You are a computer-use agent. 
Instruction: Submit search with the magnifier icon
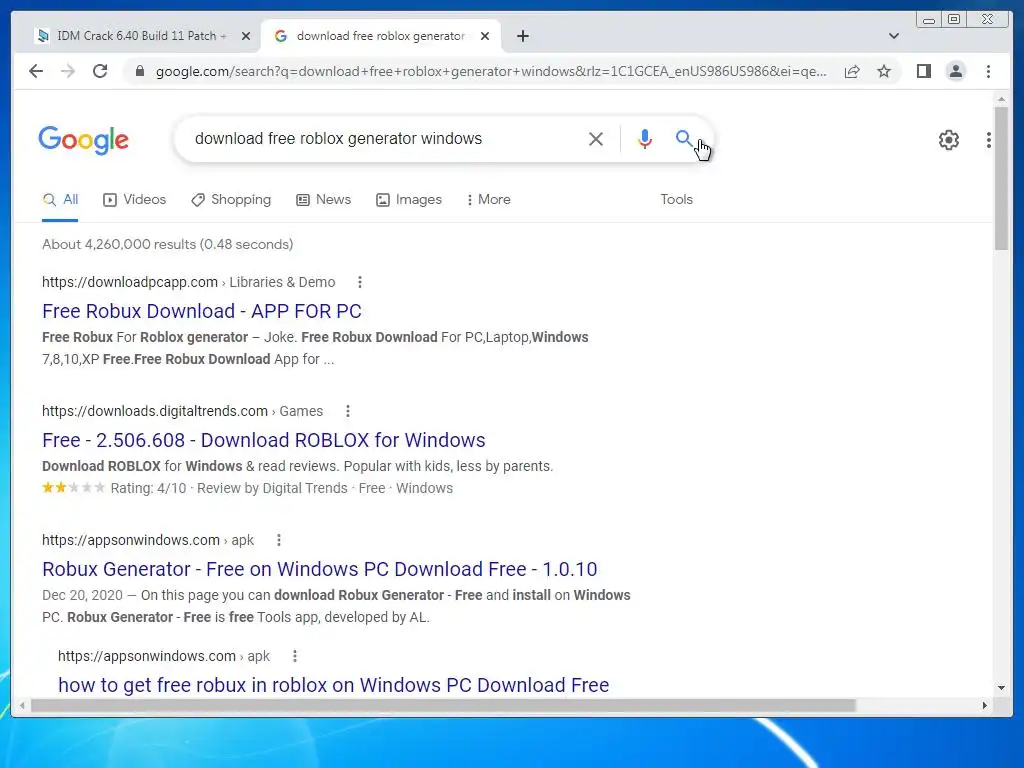684,138
